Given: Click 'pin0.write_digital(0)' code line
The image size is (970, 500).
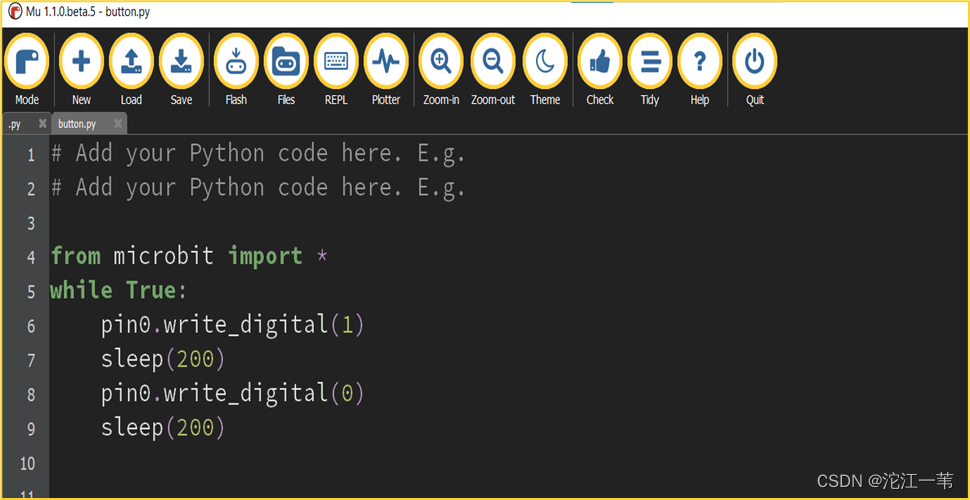Looking at the screenshot, I should [x=233, y=394].
